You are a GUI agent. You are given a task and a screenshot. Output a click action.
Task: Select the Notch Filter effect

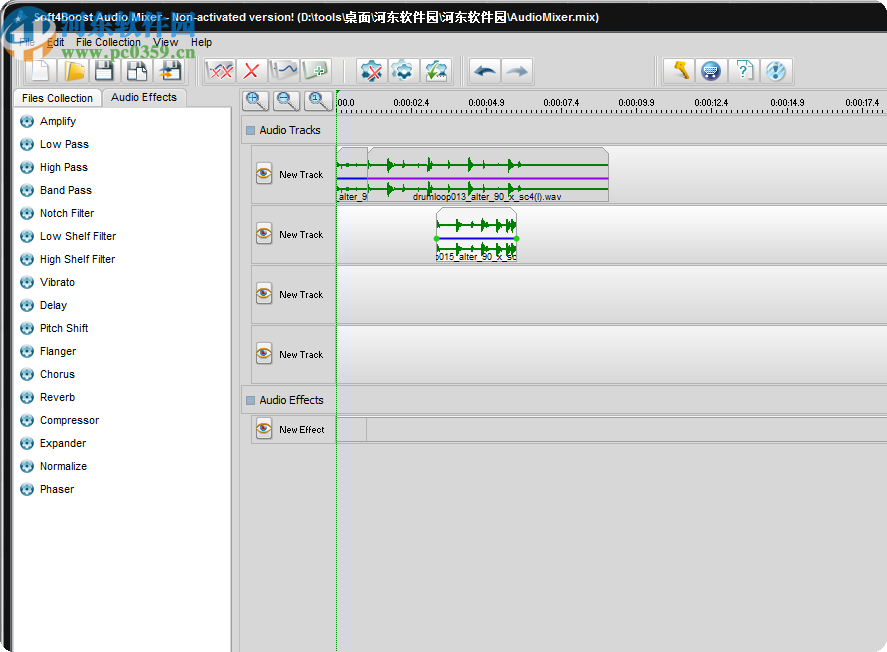point(67,213)
